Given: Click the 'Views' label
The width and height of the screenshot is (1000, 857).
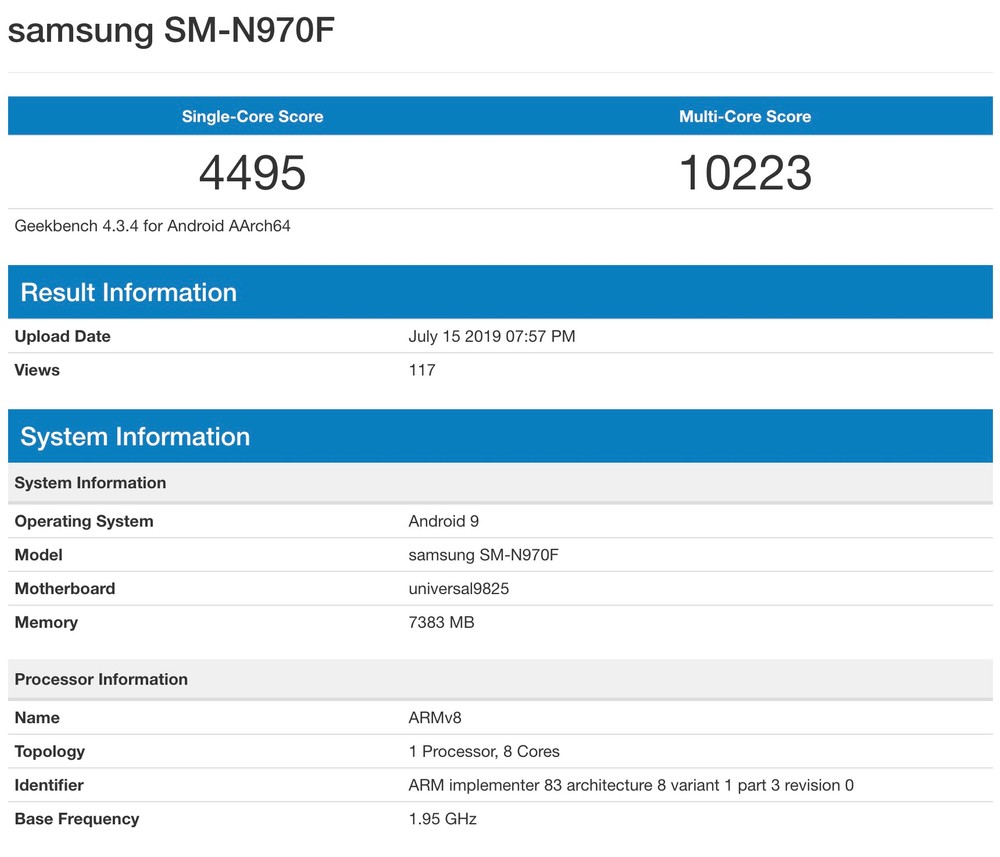Looking at the screenshot, I should (x=37, y=370).
